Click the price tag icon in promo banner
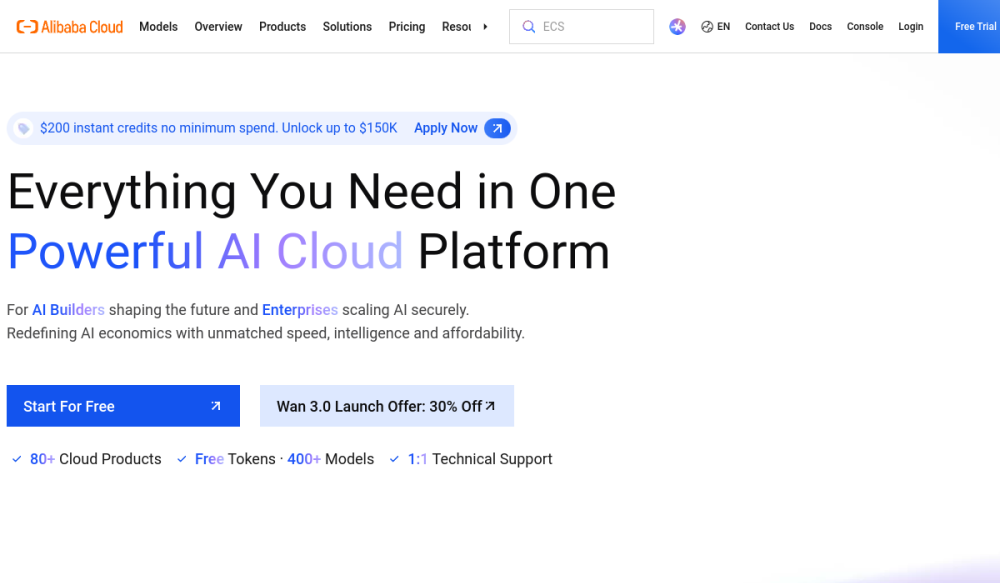1000x583 pixels. coord(24,129)
